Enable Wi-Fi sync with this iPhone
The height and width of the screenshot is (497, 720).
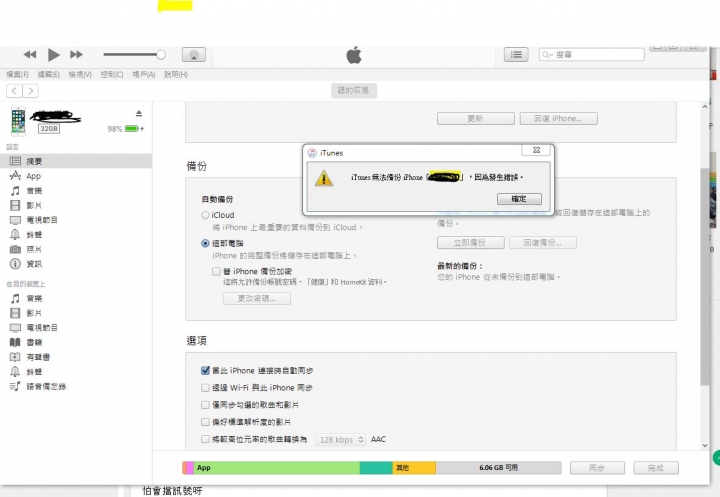point(205,388)
